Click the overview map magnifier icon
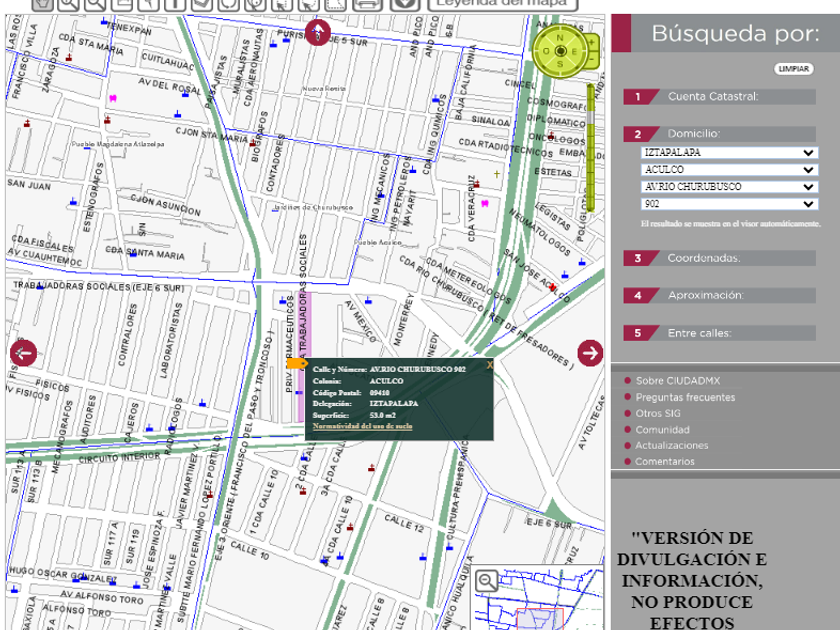 point(487,580)
